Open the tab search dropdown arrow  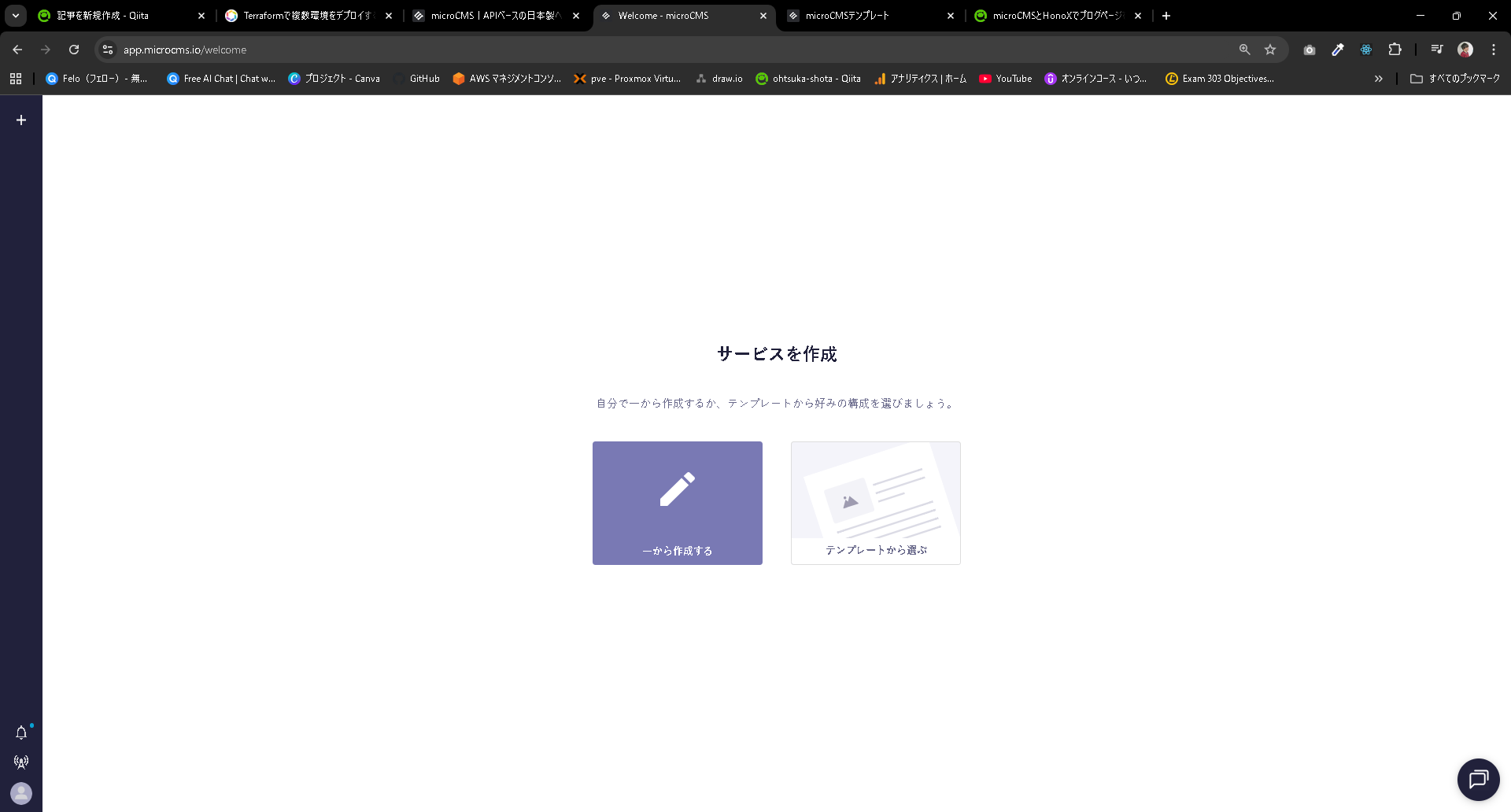16,16
